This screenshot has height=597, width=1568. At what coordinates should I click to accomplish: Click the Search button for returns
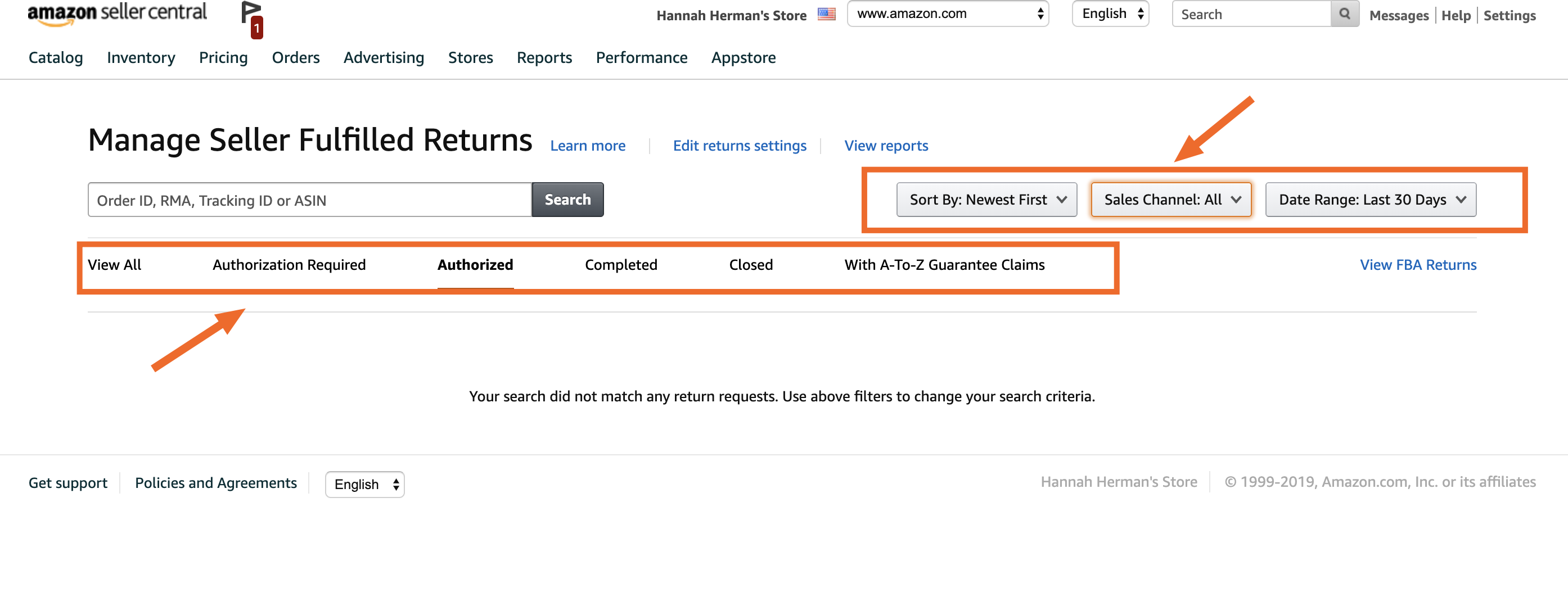click(x=567, y=200)
